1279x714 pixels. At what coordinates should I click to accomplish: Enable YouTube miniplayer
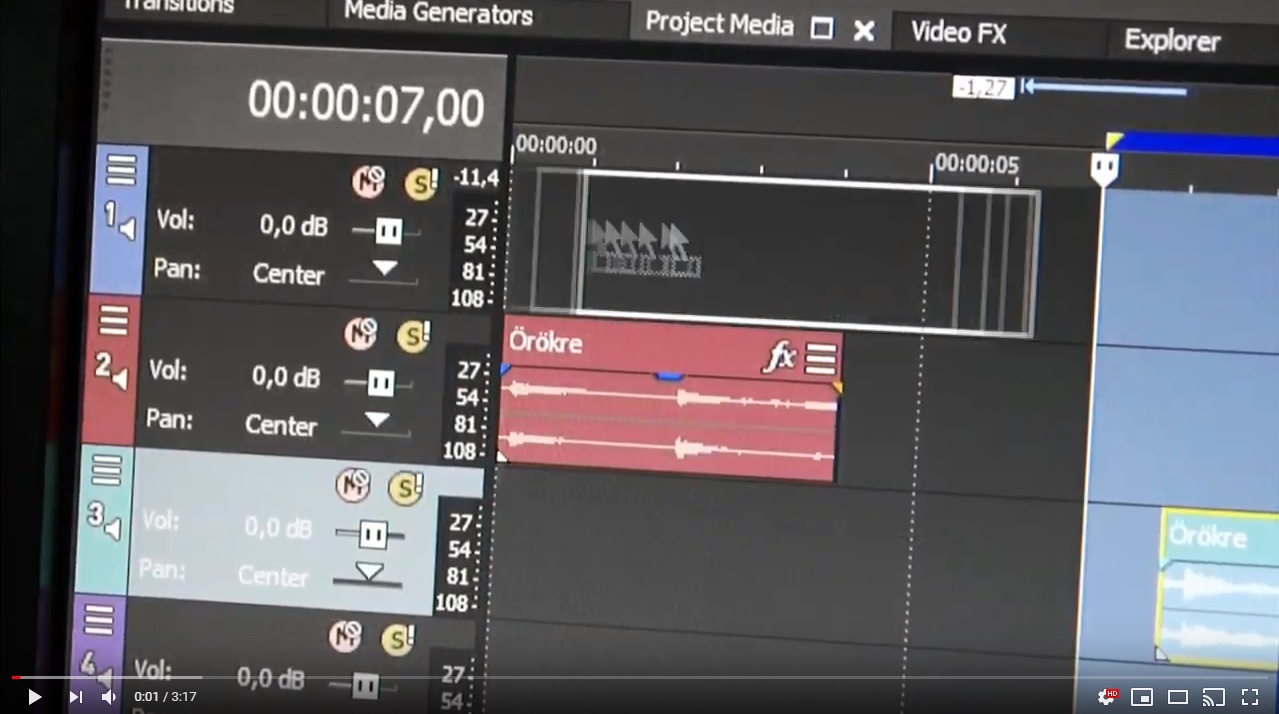1142,697
